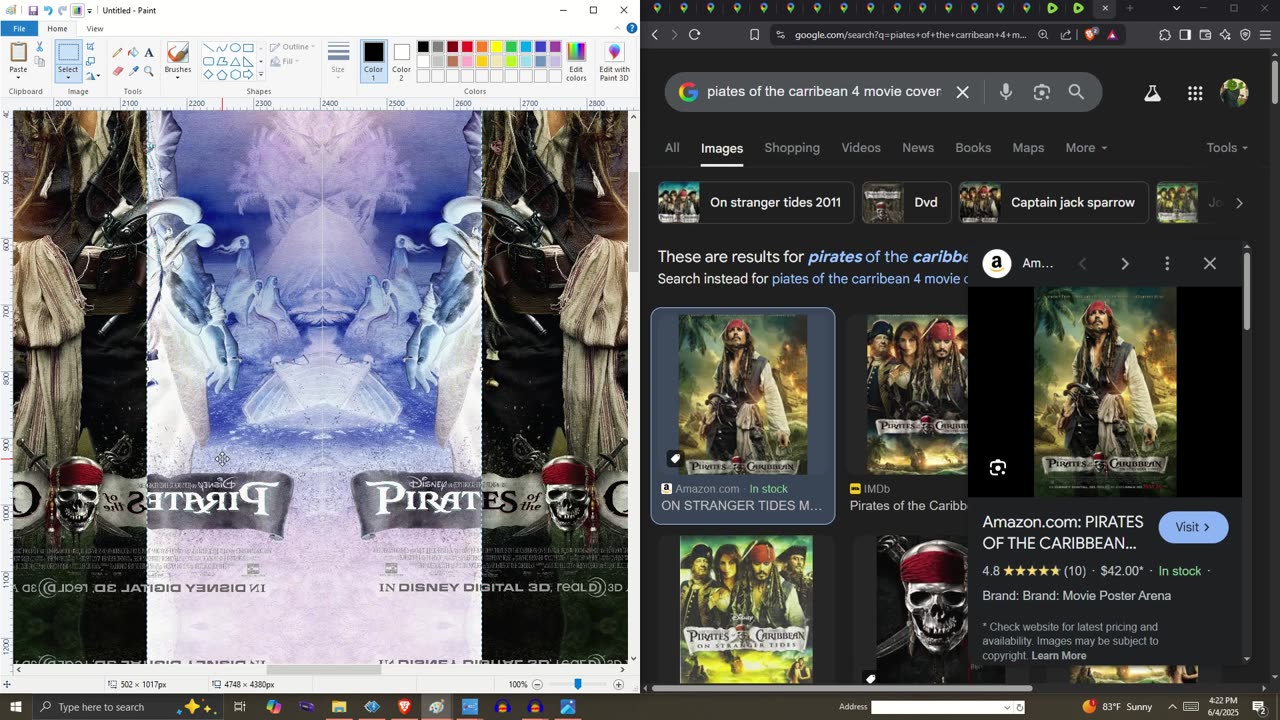Click the Crop icon in Image group
This screenshot has width=1280, height=720.
(x=91, y=47)
